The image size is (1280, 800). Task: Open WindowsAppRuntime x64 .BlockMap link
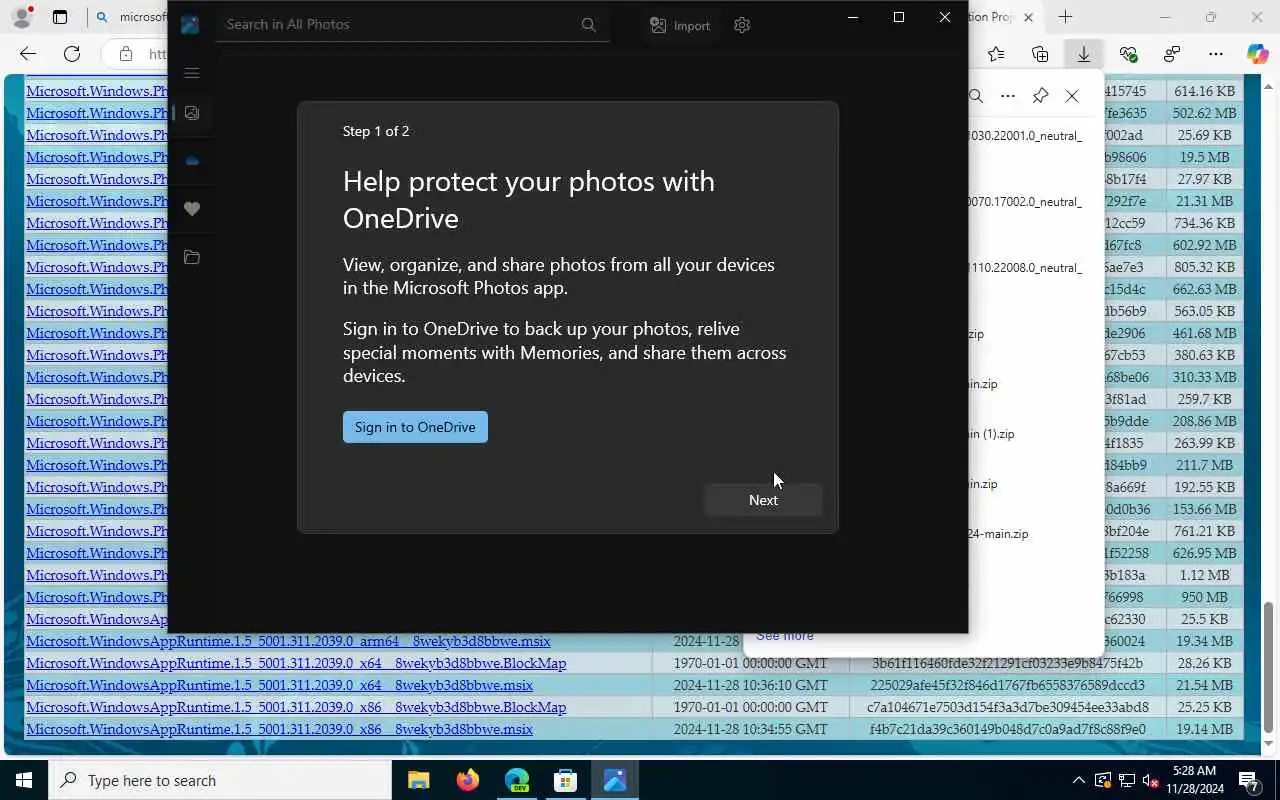[296, 663]
